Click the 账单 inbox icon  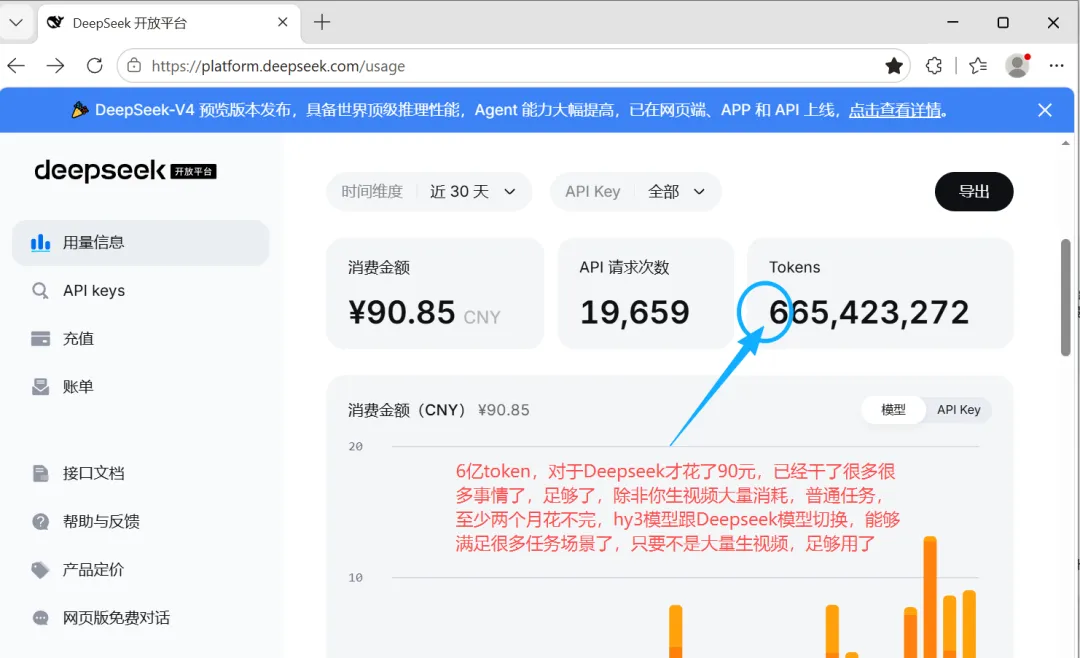[x=41, y=387]
